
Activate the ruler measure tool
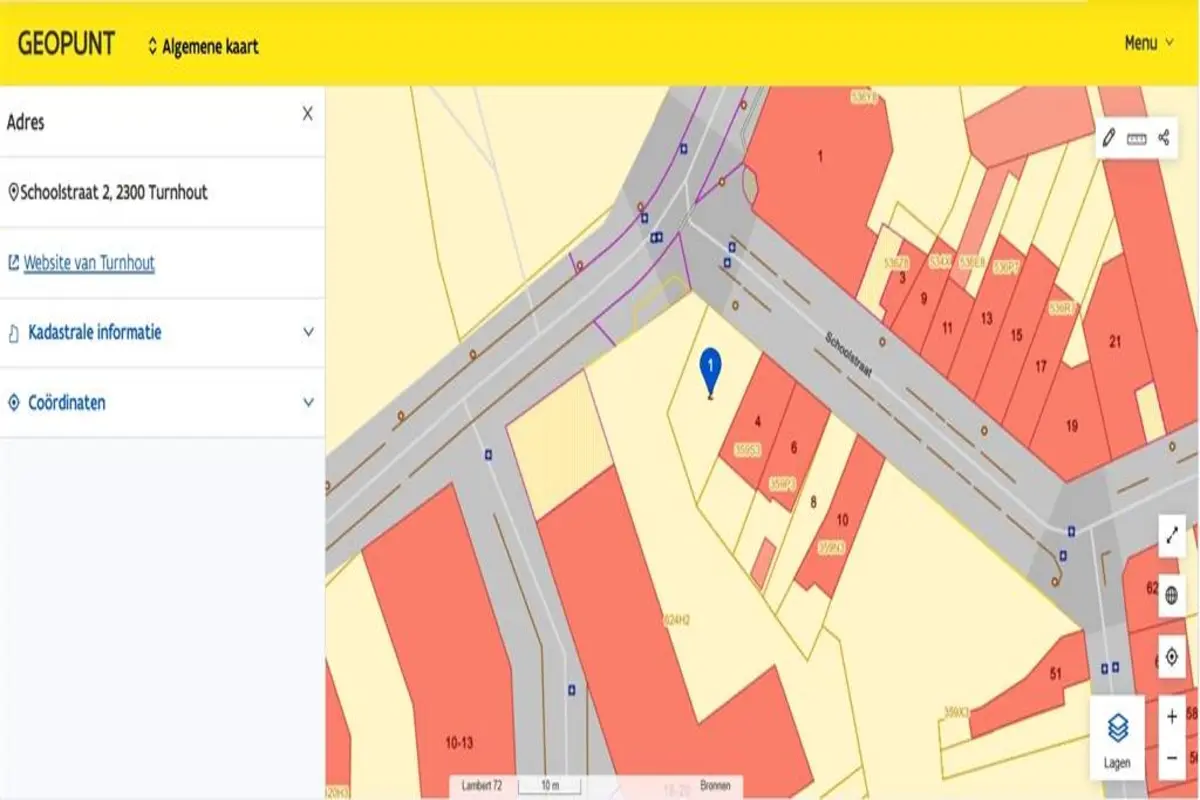pos(1136,139)
